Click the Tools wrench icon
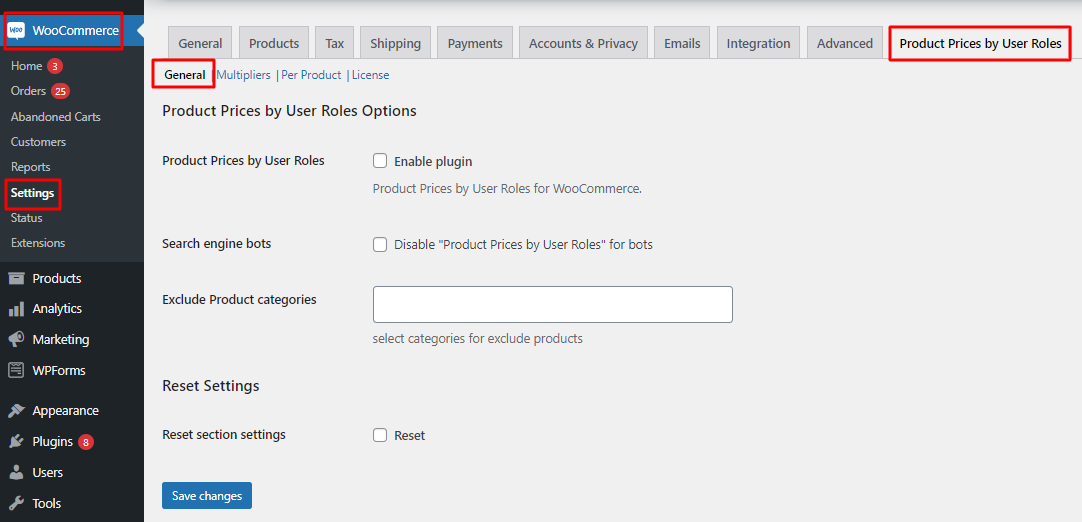Screen dimensions: 1082x522 pyautogui.click(x=16, y=503)
